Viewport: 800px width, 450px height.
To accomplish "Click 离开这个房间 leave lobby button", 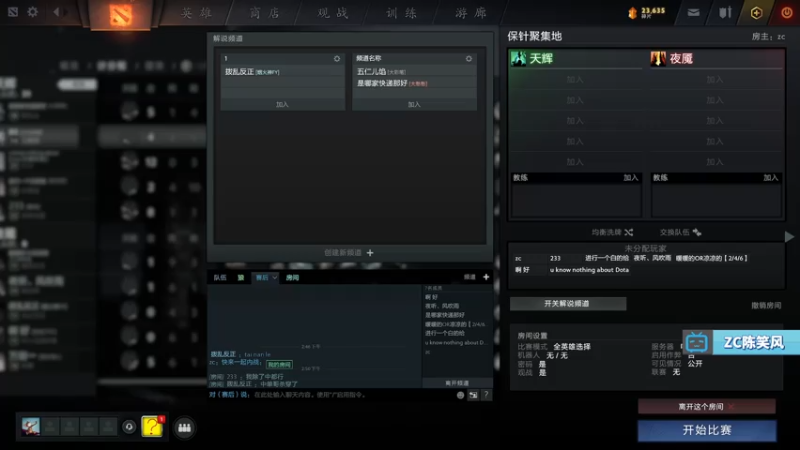I will point(707,407).
